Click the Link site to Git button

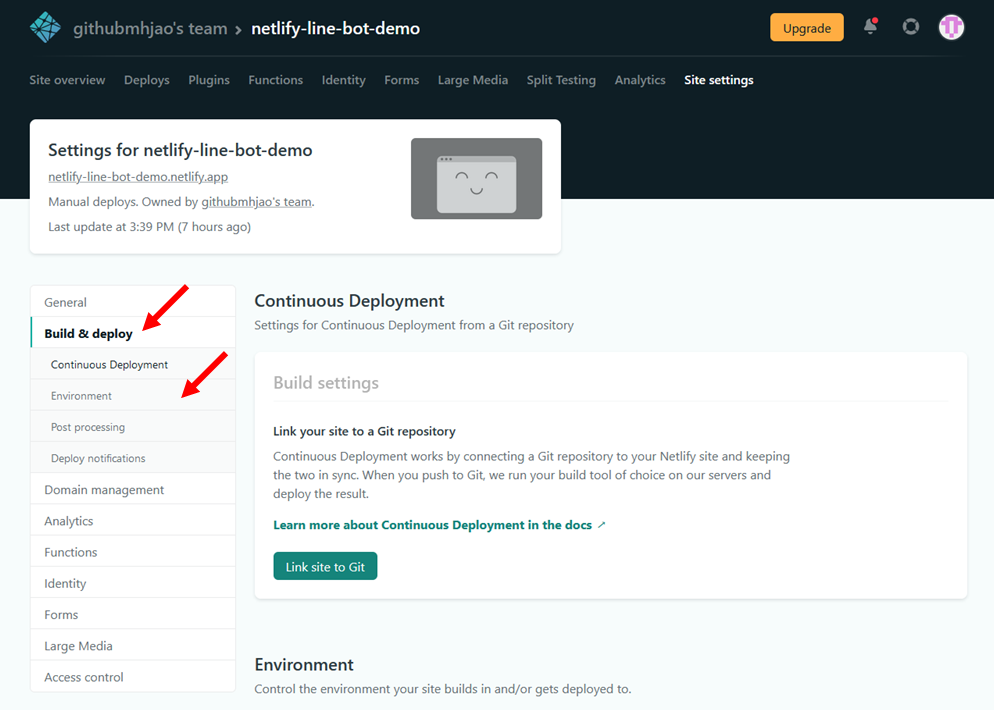click(325, 566)
